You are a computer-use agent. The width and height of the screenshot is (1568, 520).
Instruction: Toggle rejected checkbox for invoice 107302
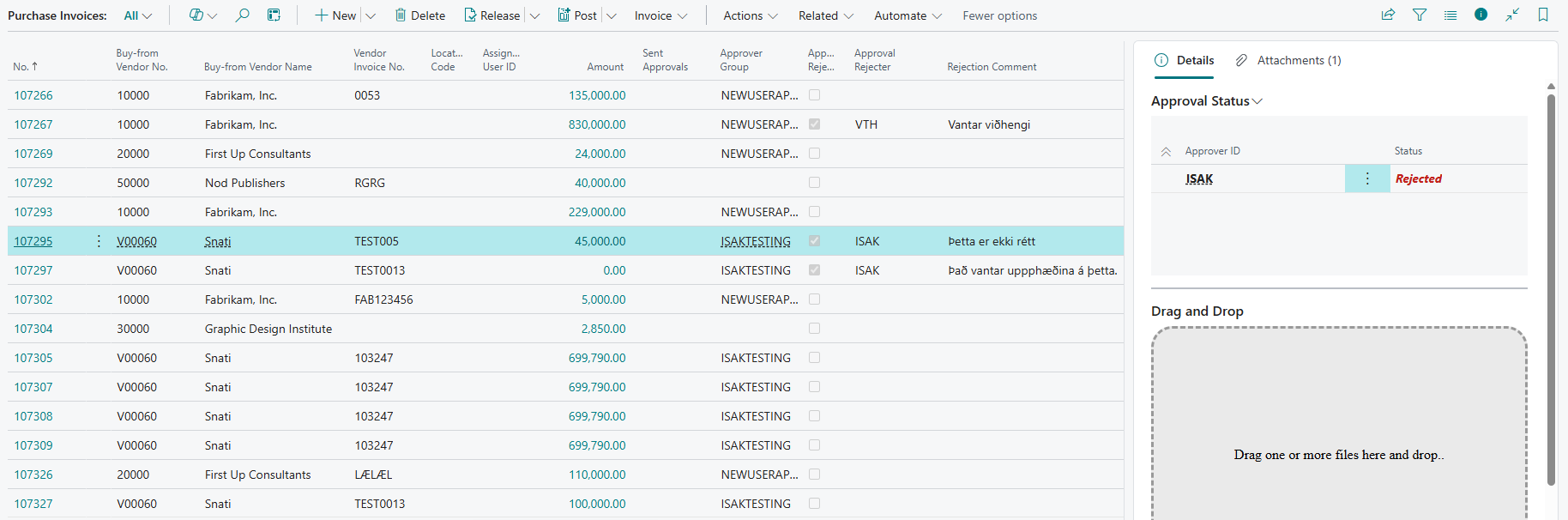click(814, 299)
